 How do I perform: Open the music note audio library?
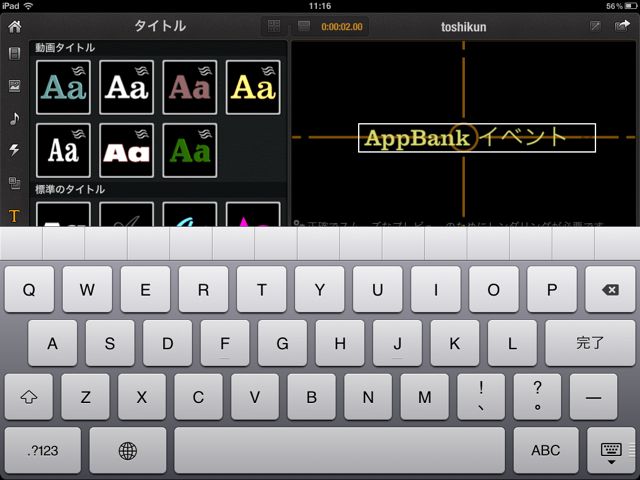[x=14, y=118]
